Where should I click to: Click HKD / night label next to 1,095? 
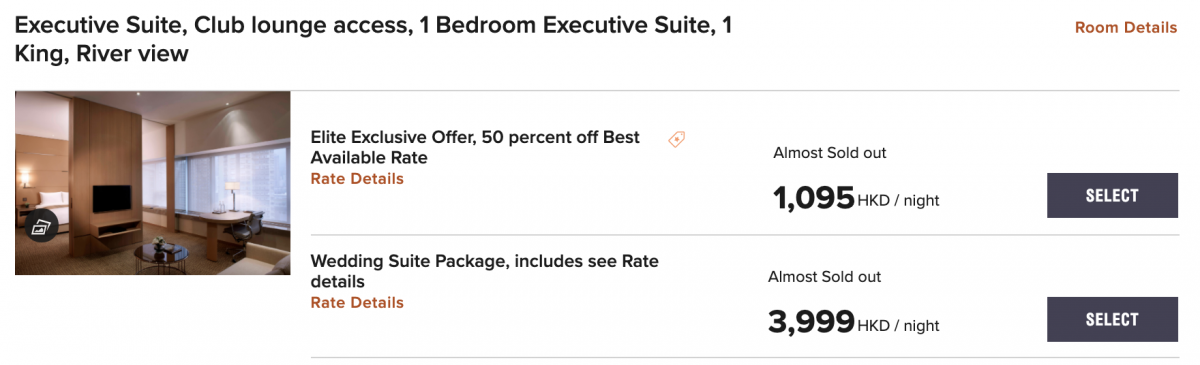click(x=898, y=200)
